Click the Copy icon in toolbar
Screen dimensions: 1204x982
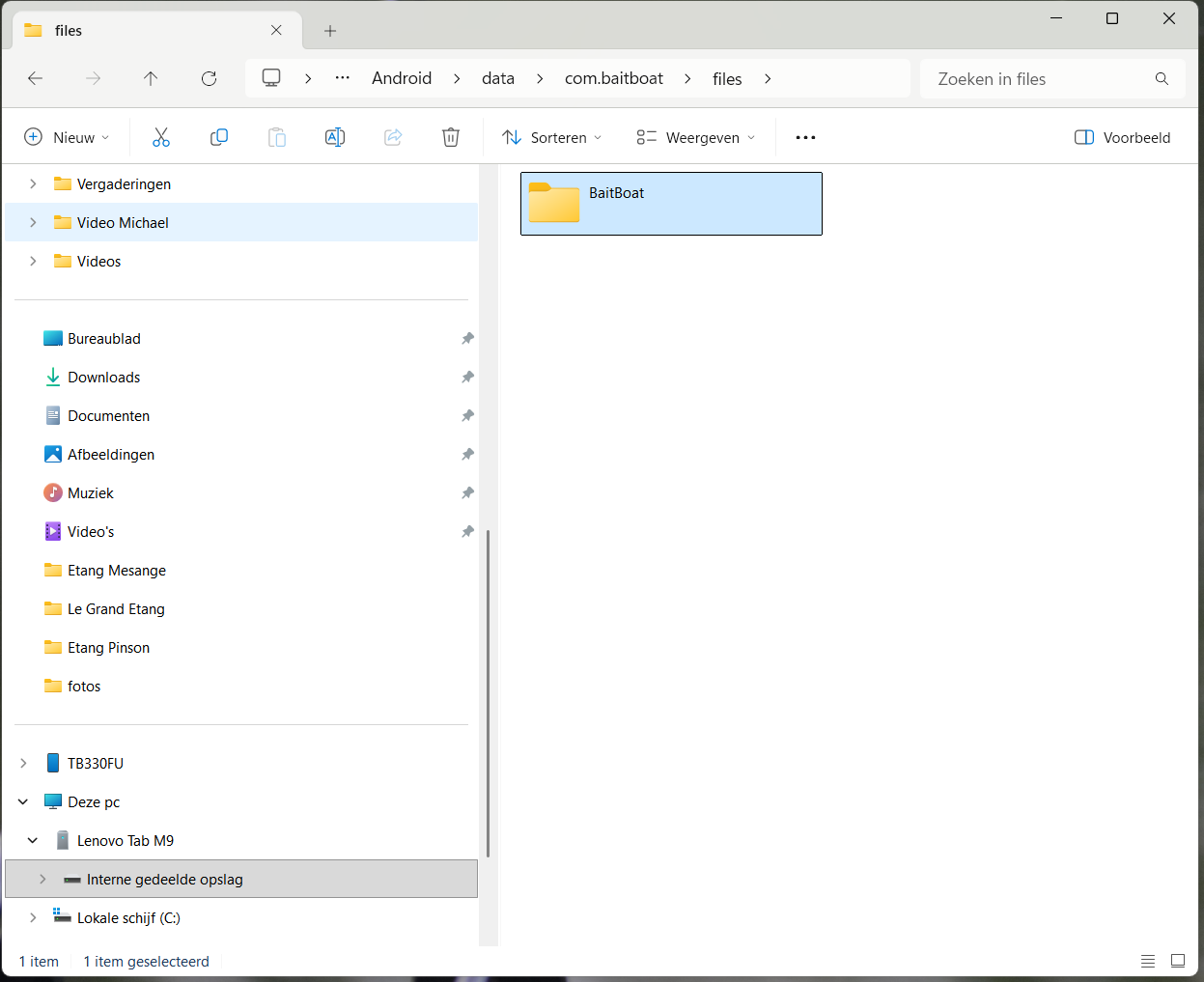[219, 137]
